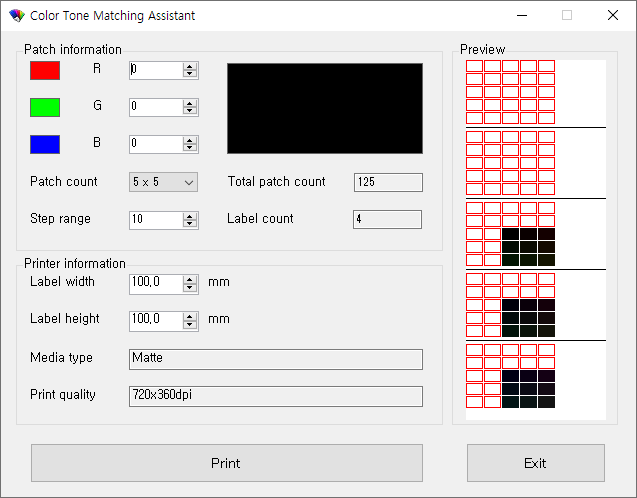Click the app icon in title bar
637x498 pixels.
click(17, 15)
